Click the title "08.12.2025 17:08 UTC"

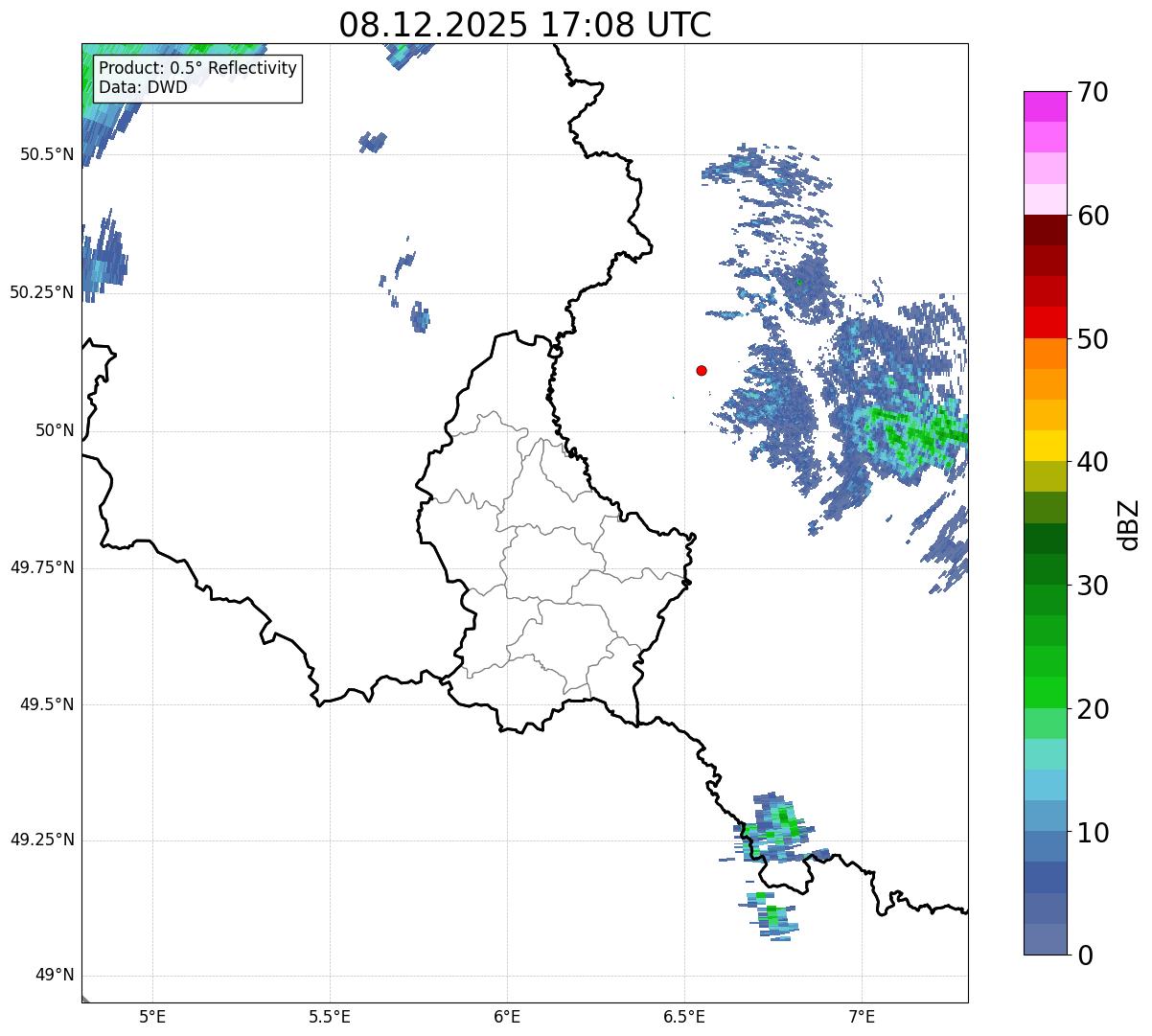525,25
